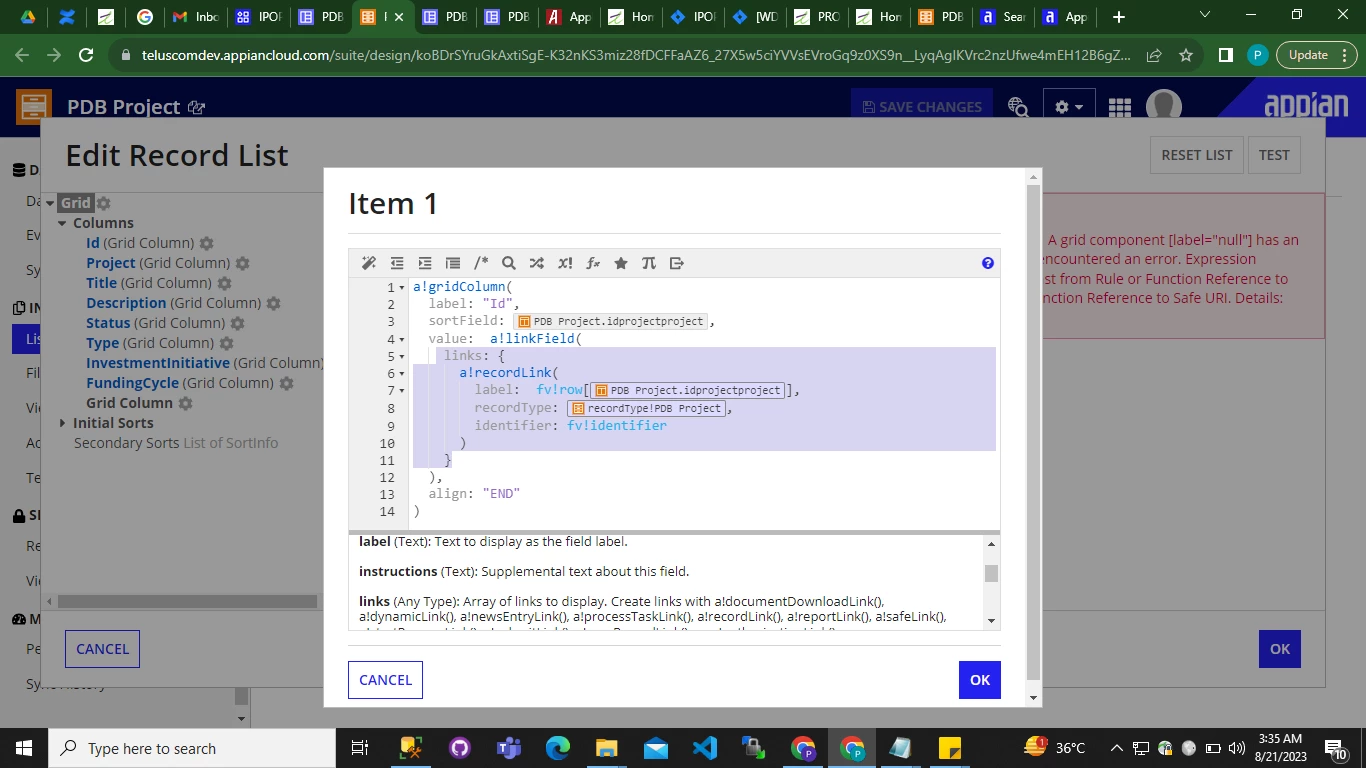Click CANCEL in Item 1 dialog
This screenshot has width=1366, height=768.
385,680
